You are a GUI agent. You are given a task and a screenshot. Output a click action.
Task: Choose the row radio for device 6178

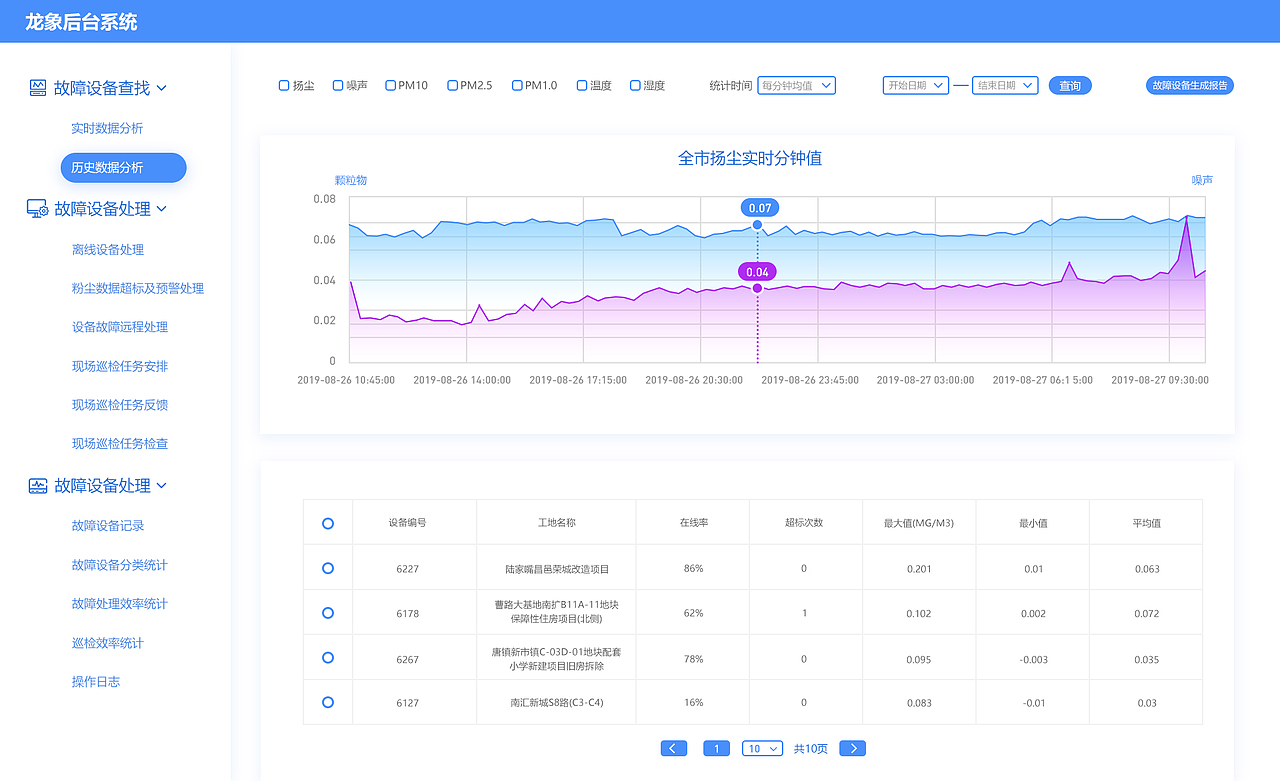pyautogui.click(x=328, y=613)
